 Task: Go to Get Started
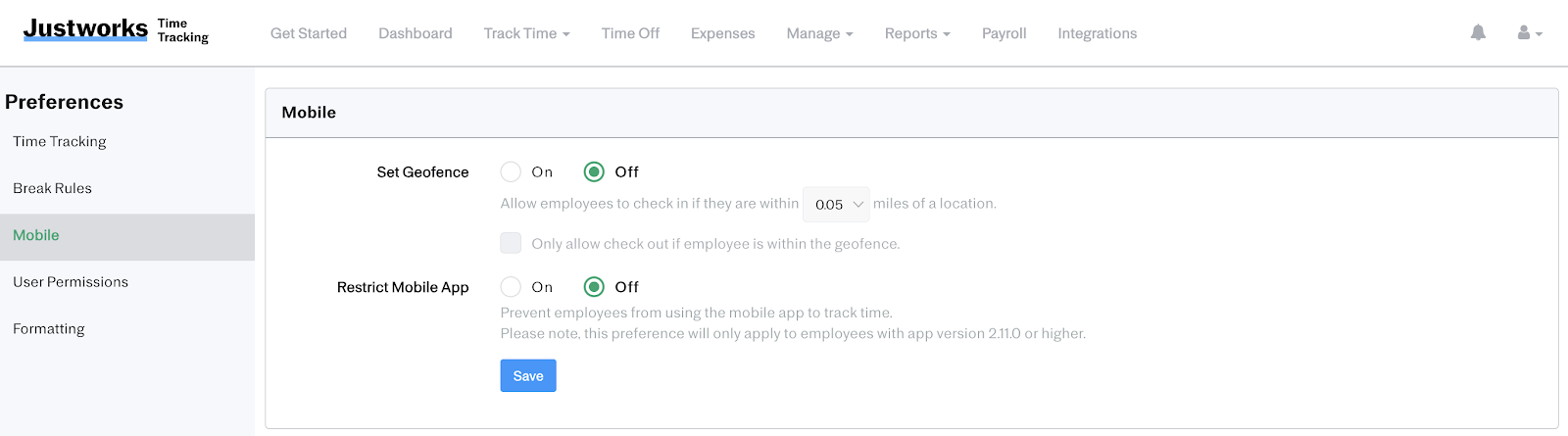pos(309,33)
